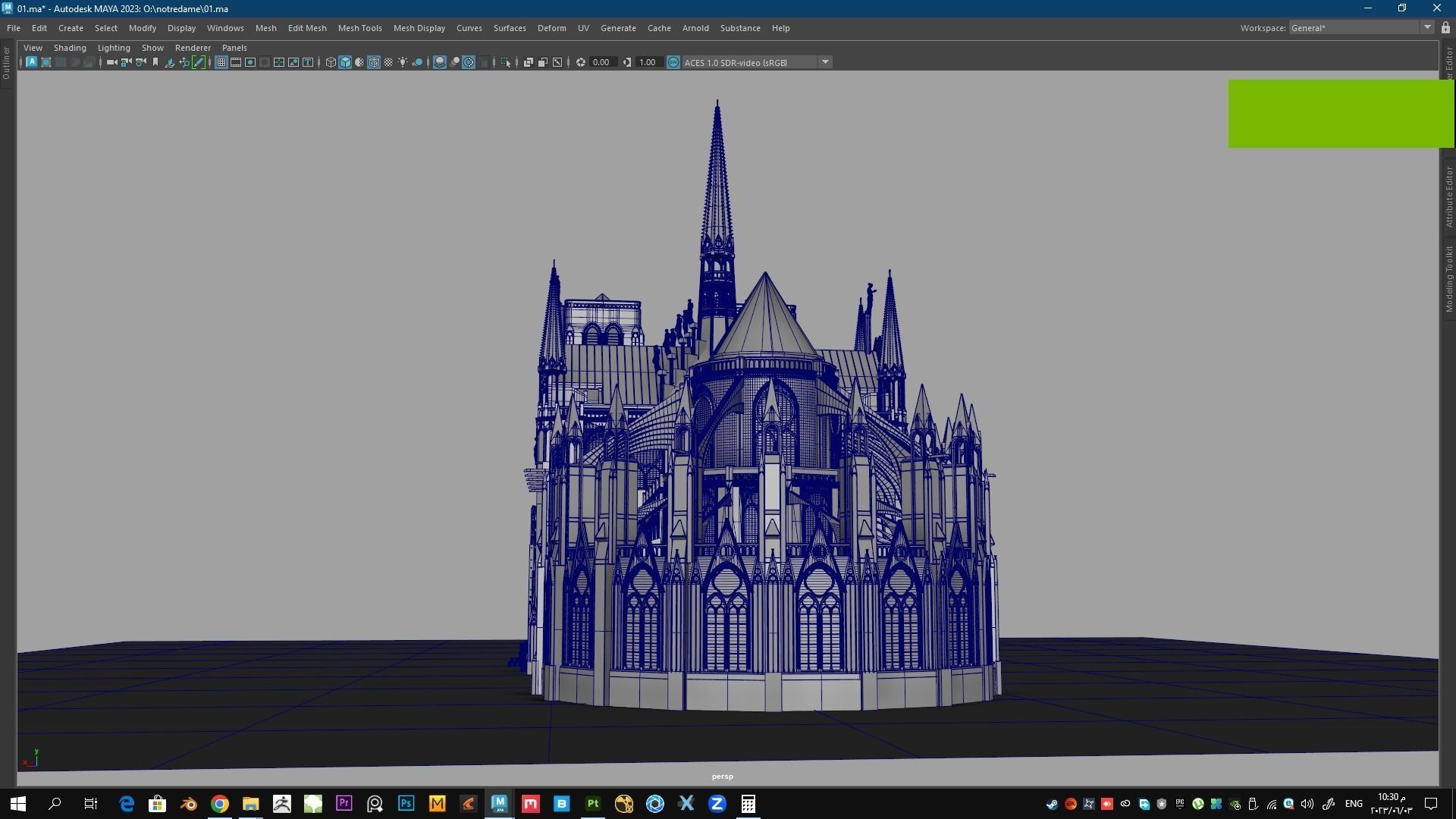Open the panel Lighting menu
1456x819 pixels.
coord(114,48)
